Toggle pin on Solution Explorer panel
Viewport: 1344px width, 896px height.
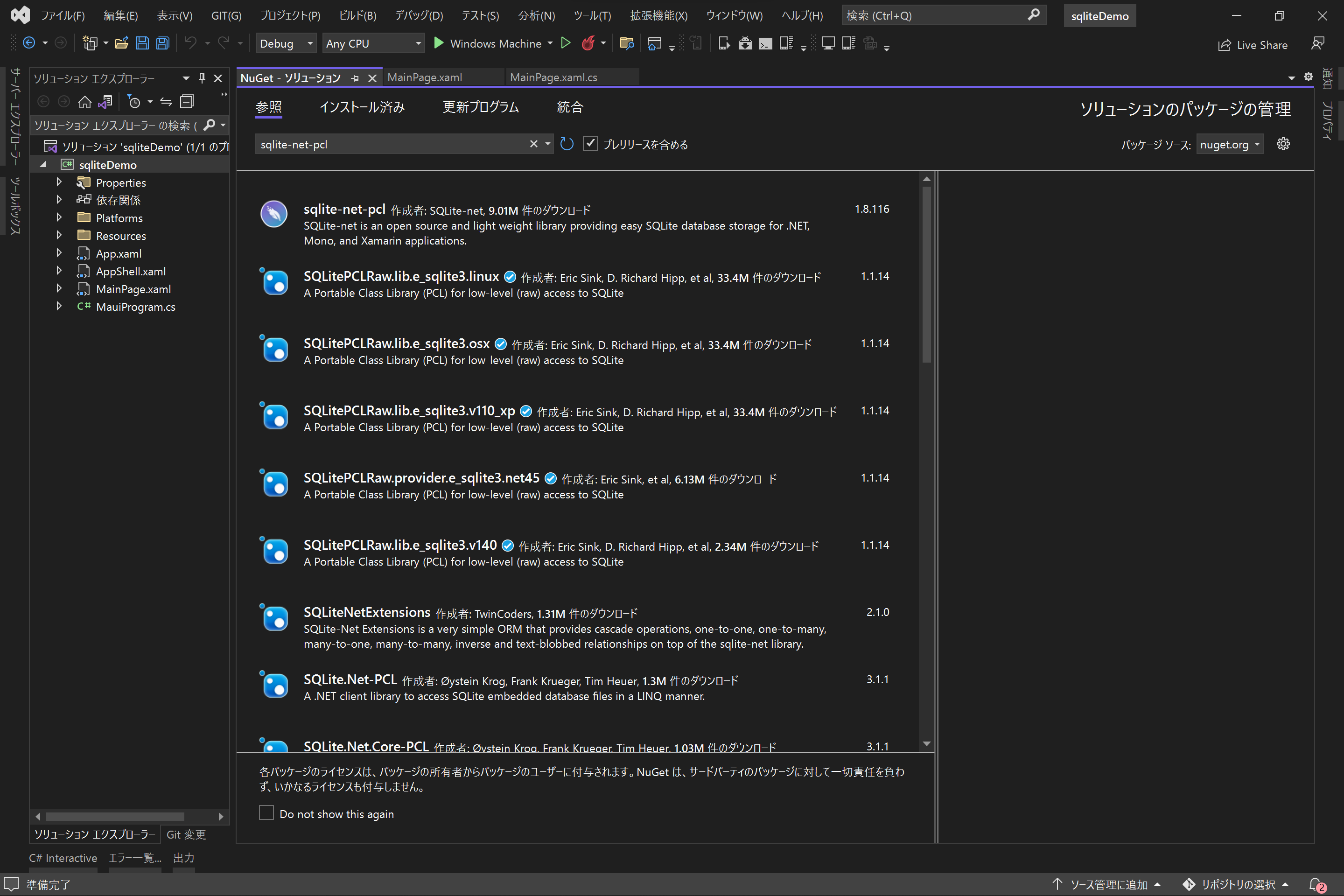click(201, 78)
